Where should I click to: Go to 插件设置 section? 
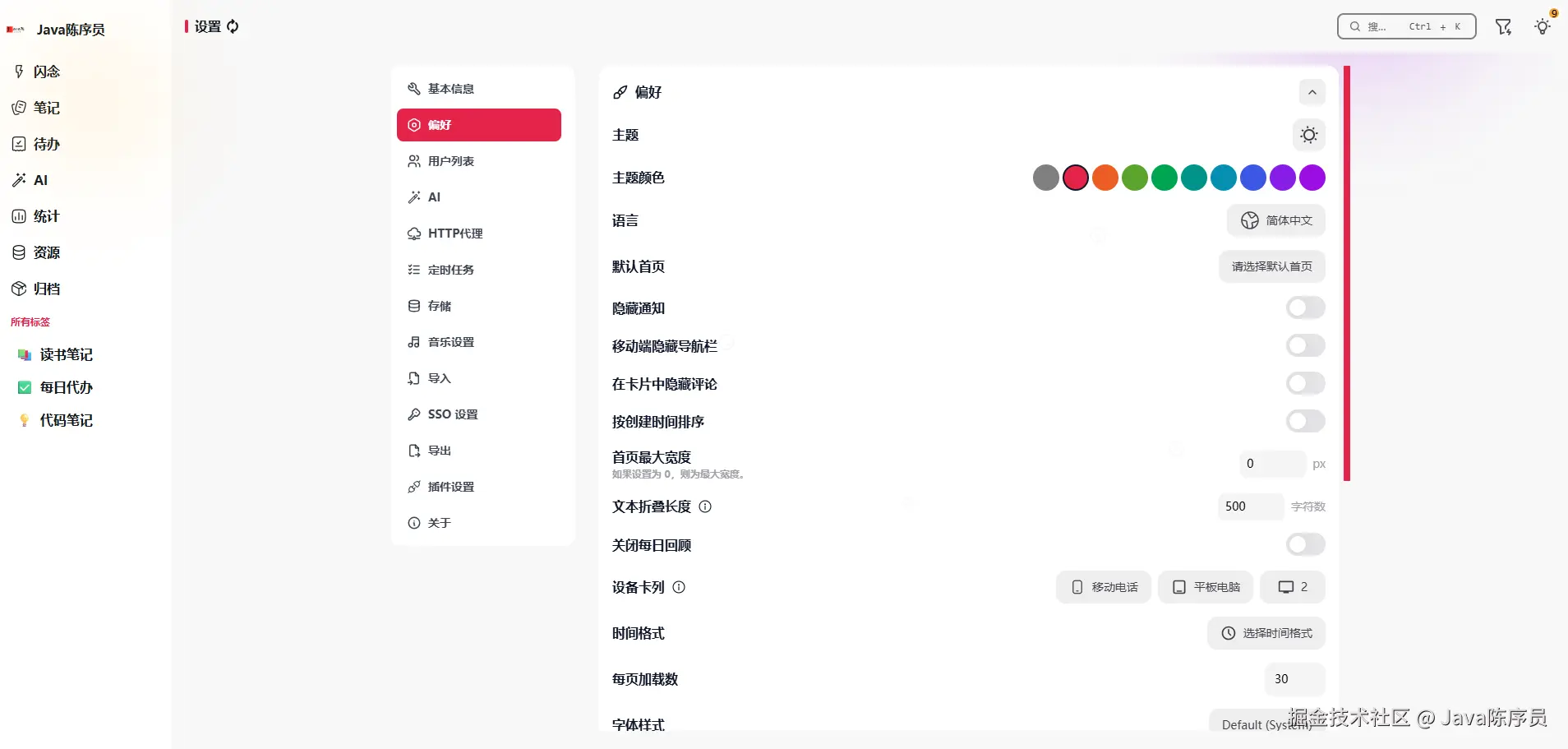coord(479,487)
